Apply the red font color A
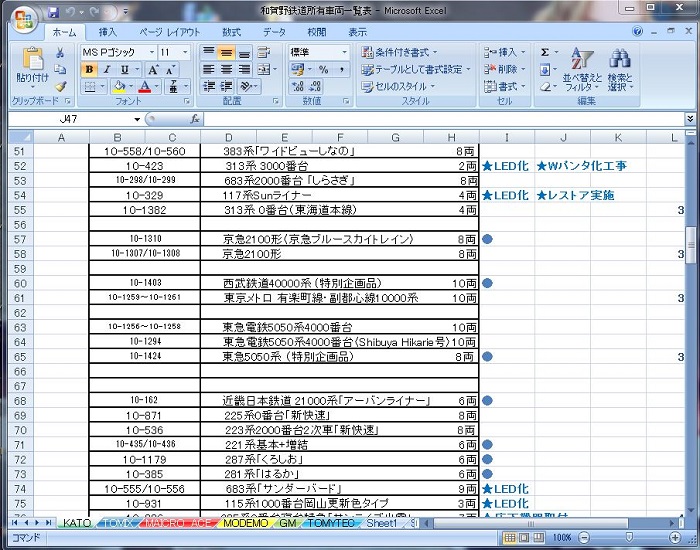This screenshot has width=700, height=550. coord(145,86)
